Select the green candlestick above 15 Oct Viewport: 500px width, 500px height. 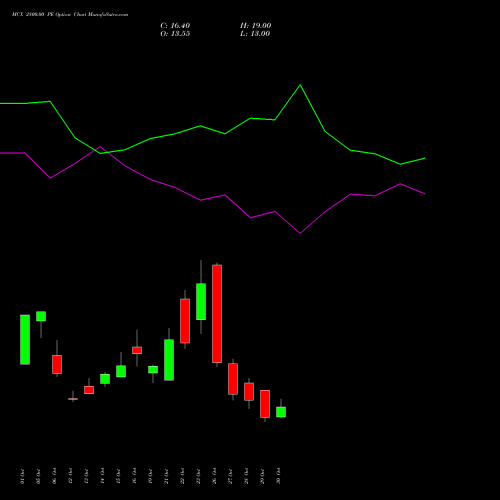[x=121, y=371]
